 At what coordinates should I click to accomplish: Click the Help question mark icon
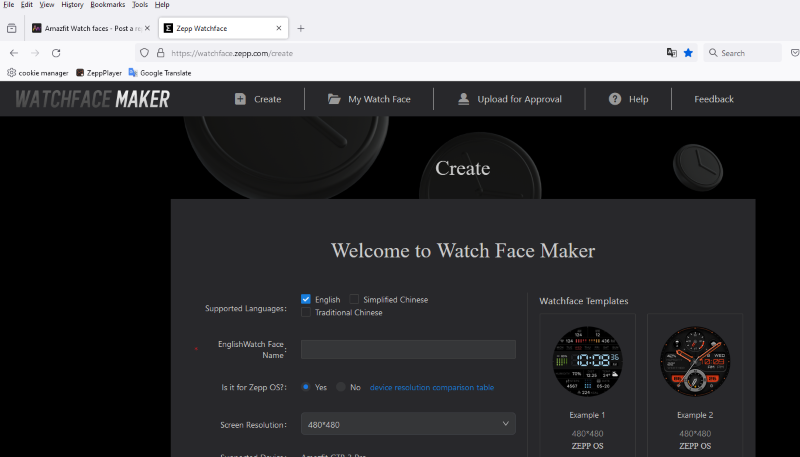[x=615, y=99]
